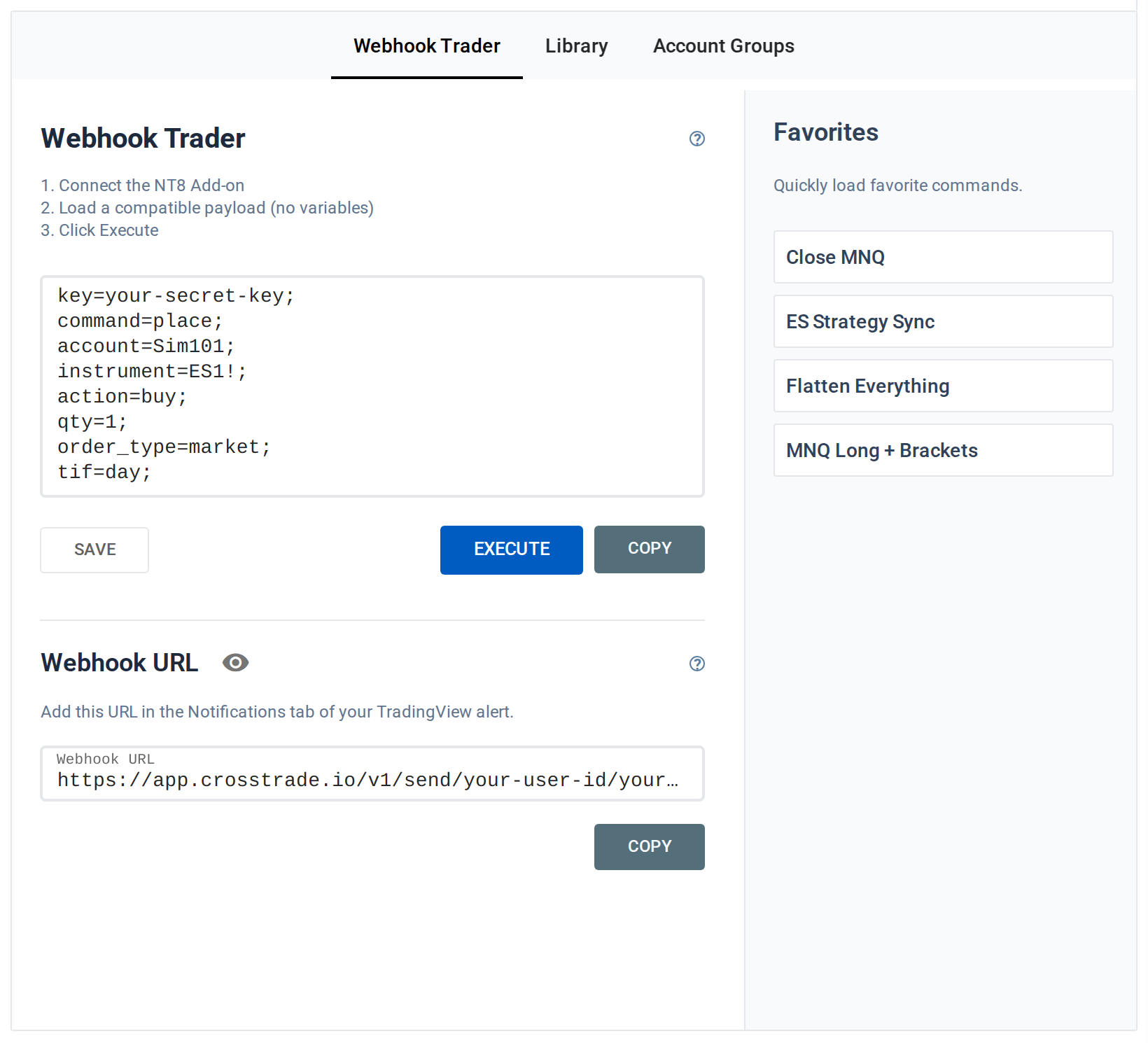Image resolution: width=1148 pixels, height=1043 pixels.
Task: Click the 'qty=1;' payload line
Action: click(92, 422)
